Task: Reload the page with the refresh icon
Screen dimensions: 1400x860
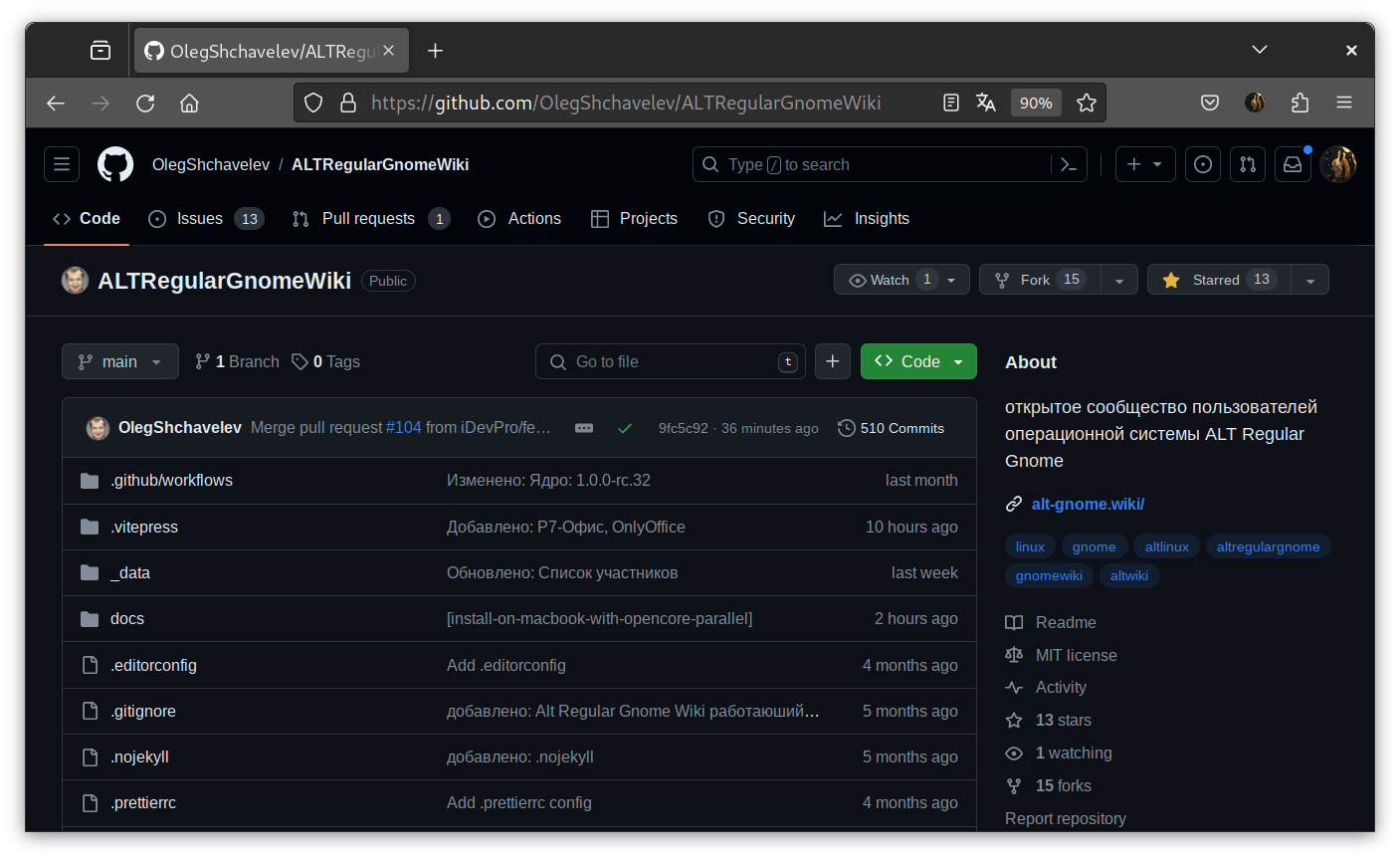Action: pyautogui.click(x=145, y=103)
